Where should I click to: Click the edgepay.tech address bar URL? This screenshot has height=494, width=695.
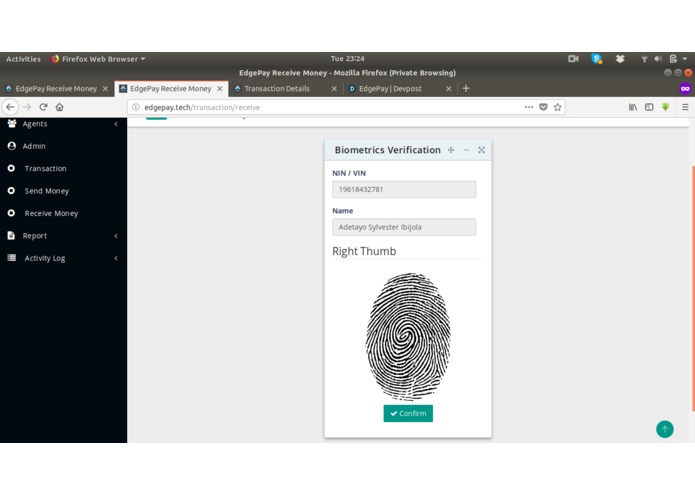pos(202,107)
